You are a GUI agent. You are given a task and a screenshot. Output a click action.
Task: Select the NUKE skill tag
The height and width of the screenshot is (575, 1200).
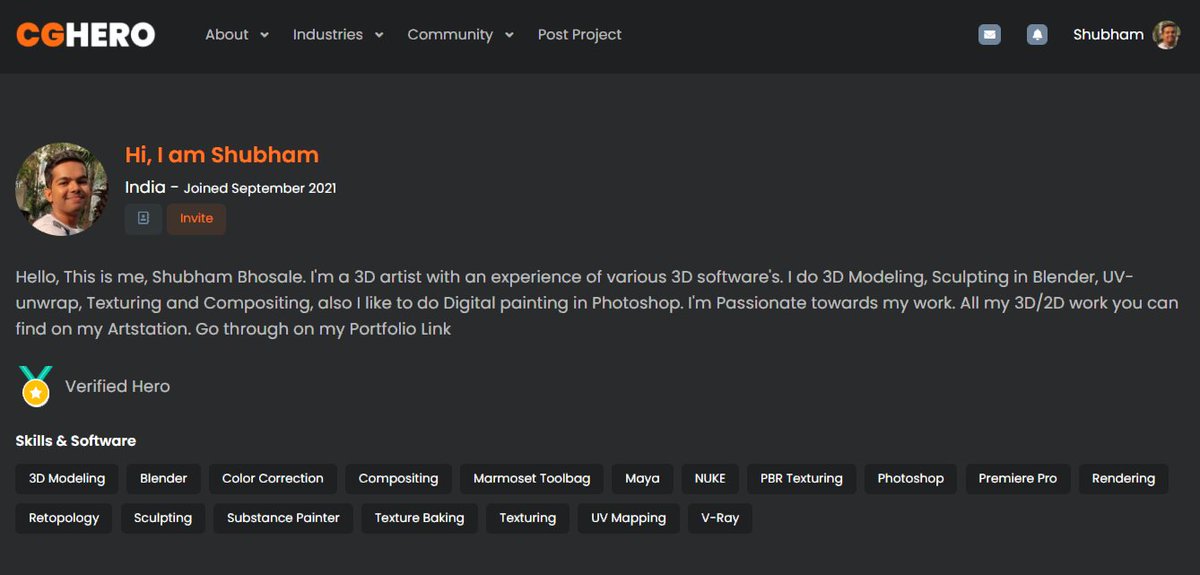[710, 479]
